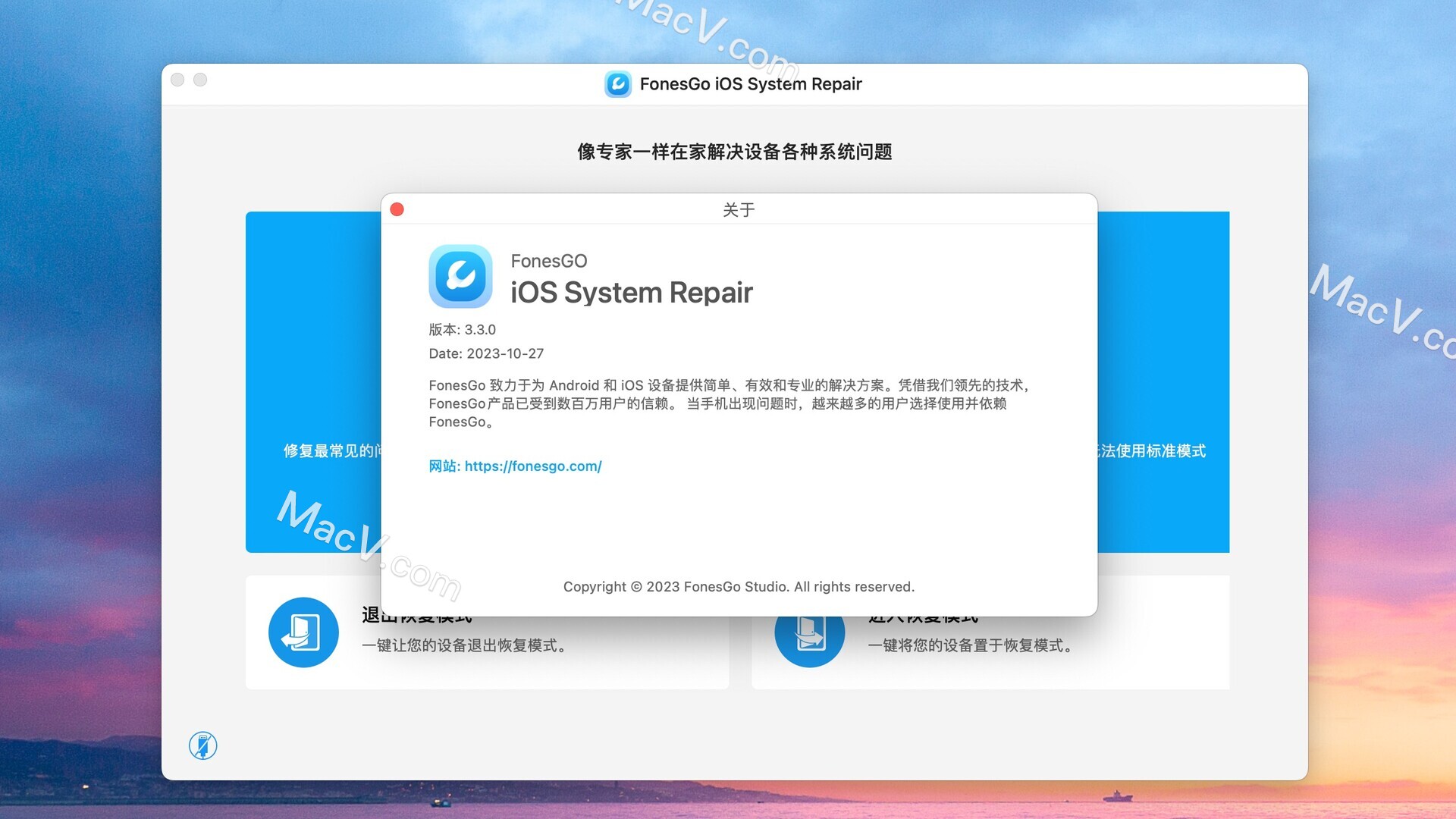The width and height of the screenshot is (1456, 819).
Task: Click the FonesGO brand name label
Action: click(x=549, y=261)
